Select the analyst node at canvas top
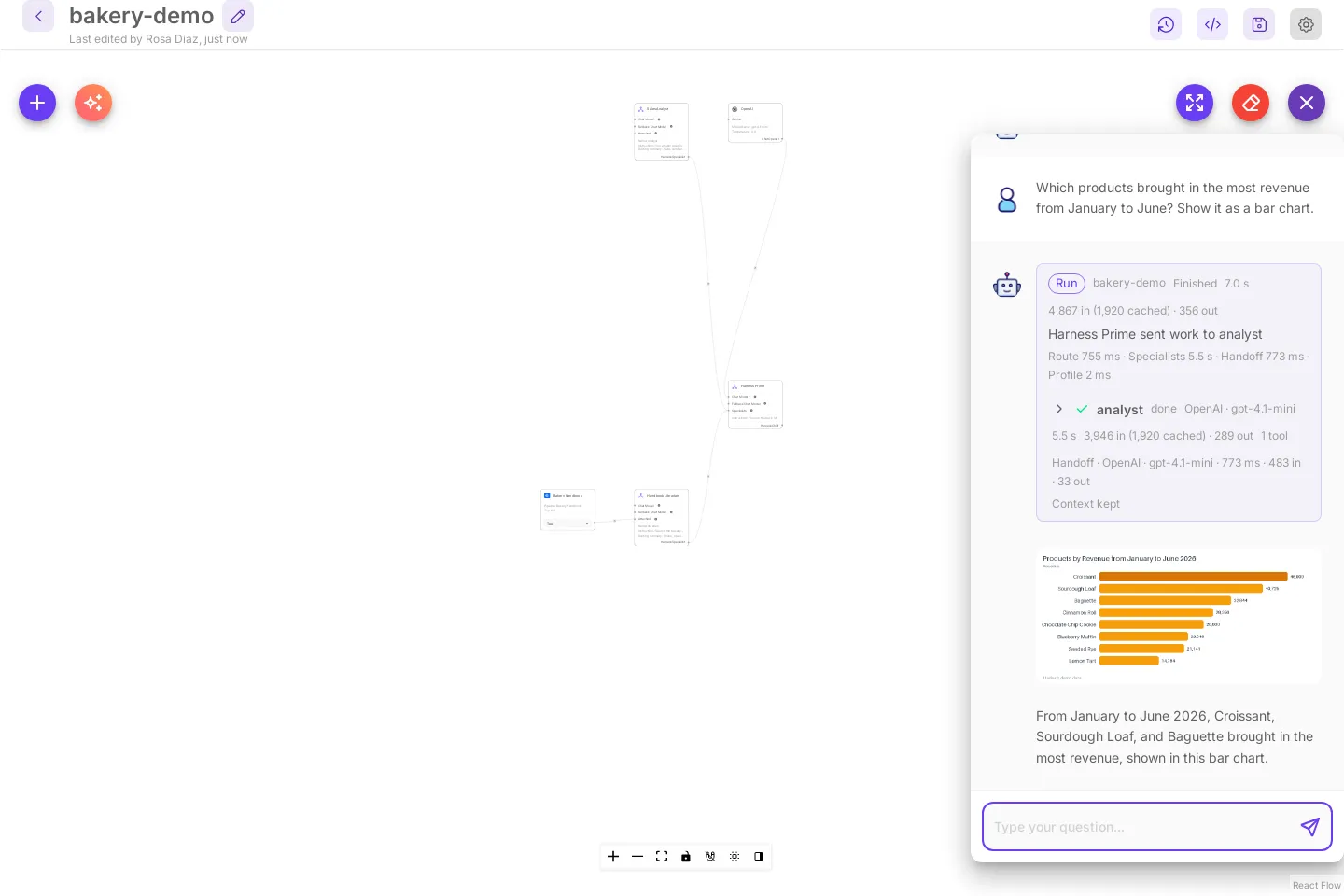This screenshot has width=1344, height=896. tap(661, 132)
